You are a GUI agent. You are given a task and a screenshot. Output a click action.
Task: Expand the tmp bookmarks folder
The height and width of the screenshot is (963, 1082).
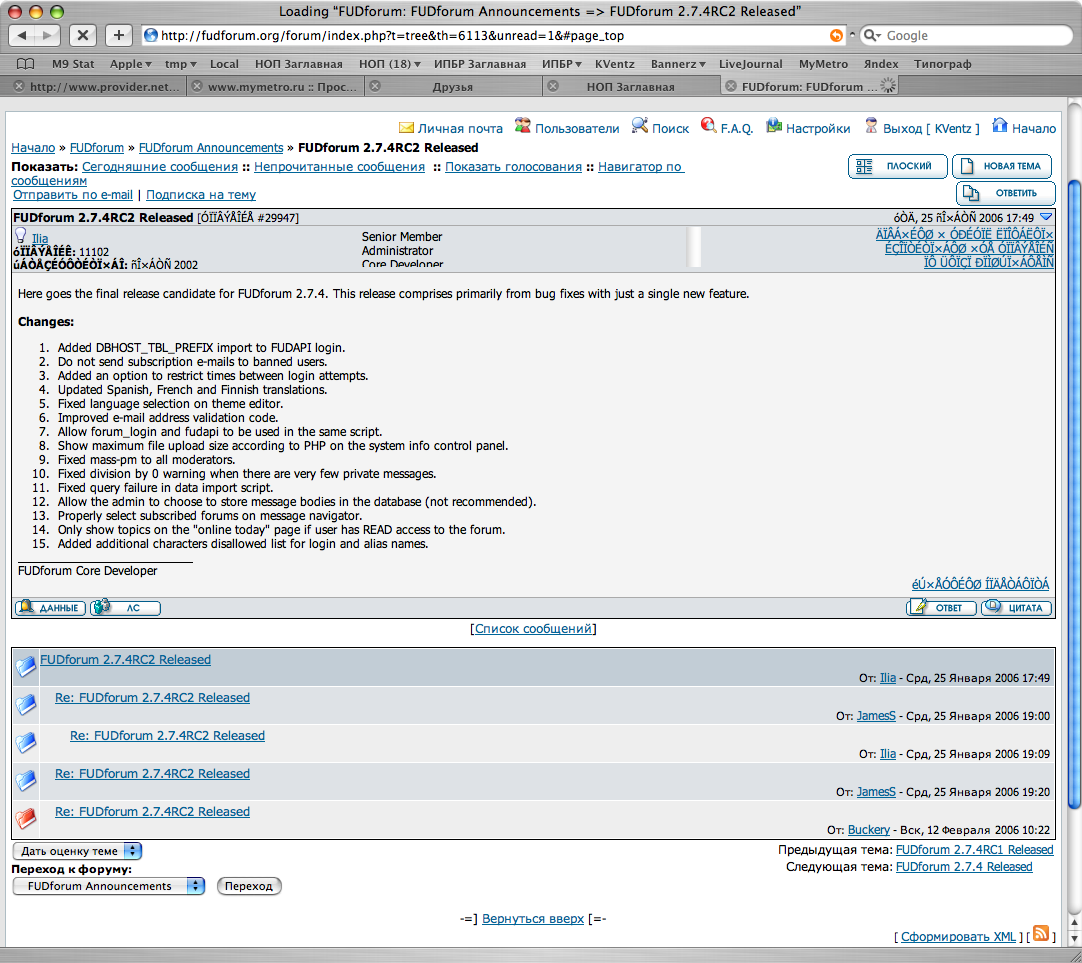(181, 64)
